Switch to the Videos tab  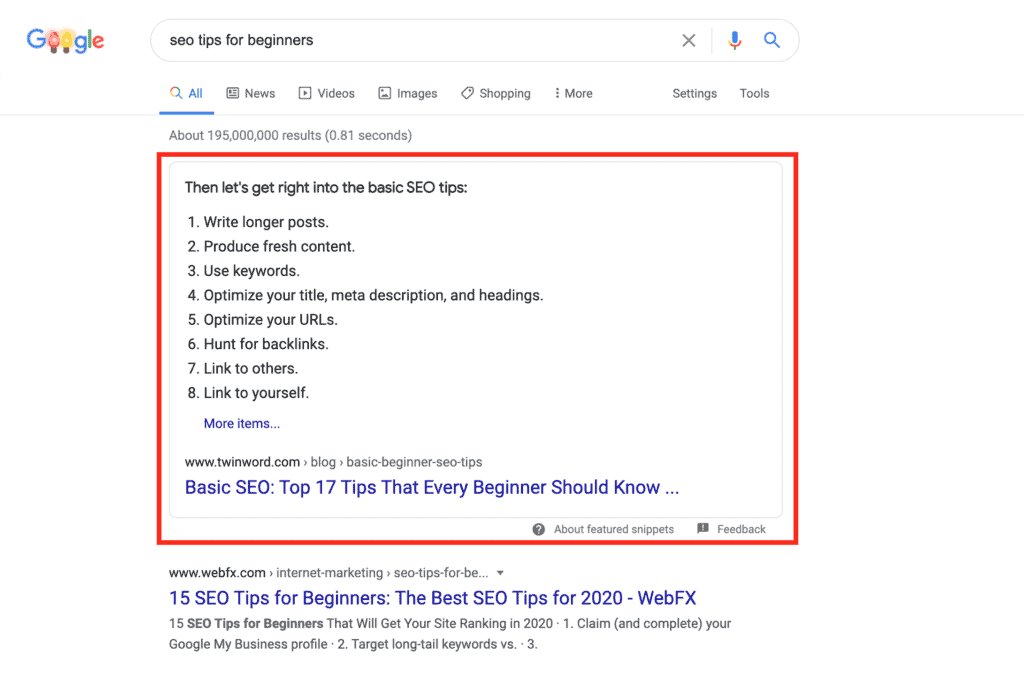(327, 93)
